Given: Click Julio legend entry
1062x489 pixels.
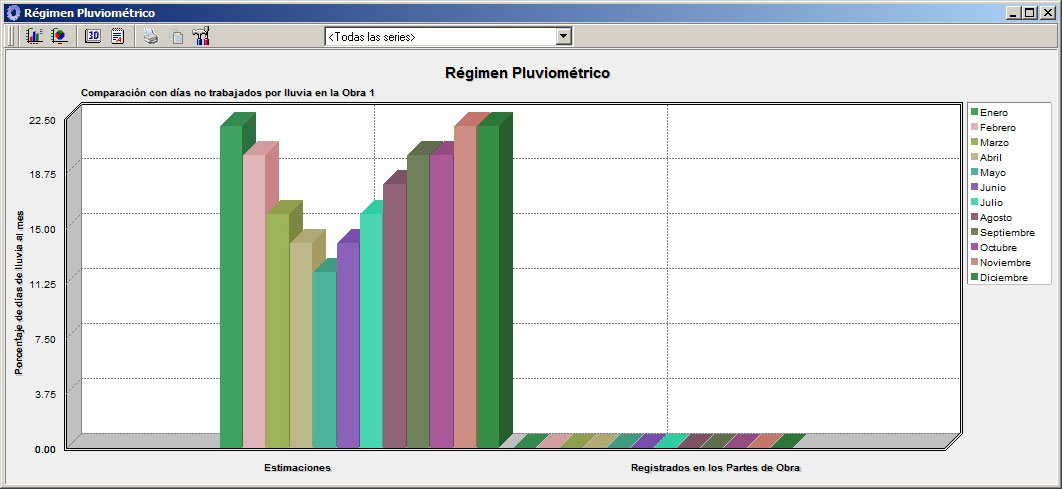Looking at the screenshot, I should coord(993,202).
